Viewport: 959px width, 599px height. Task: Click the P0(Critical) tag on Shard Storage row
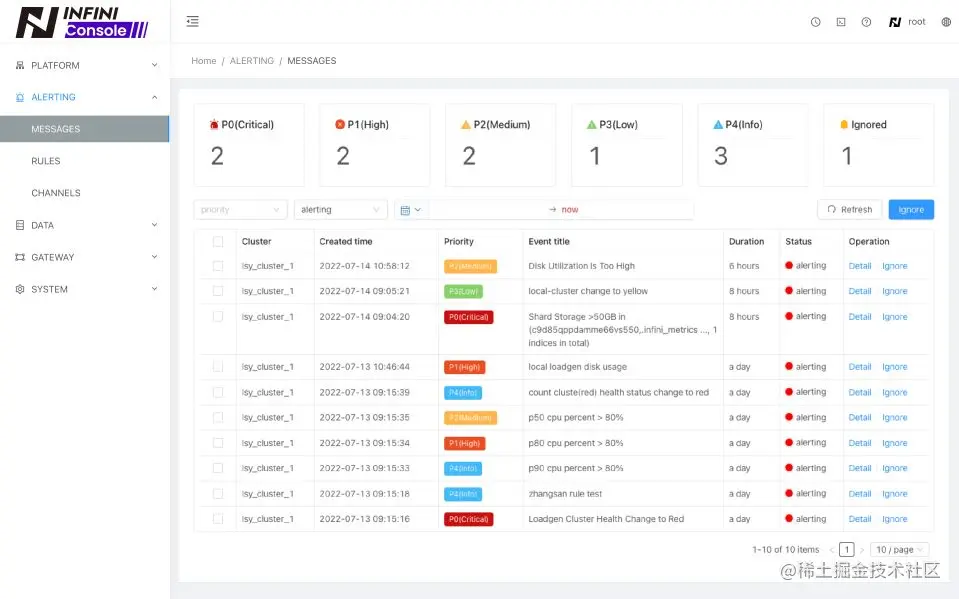click(x=468, y=317)
